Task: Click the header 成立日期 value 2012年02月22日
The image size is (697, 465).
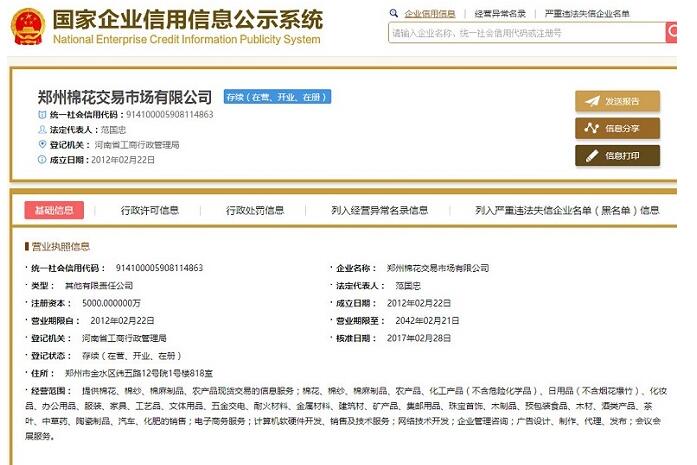Action: click(123, 160)
